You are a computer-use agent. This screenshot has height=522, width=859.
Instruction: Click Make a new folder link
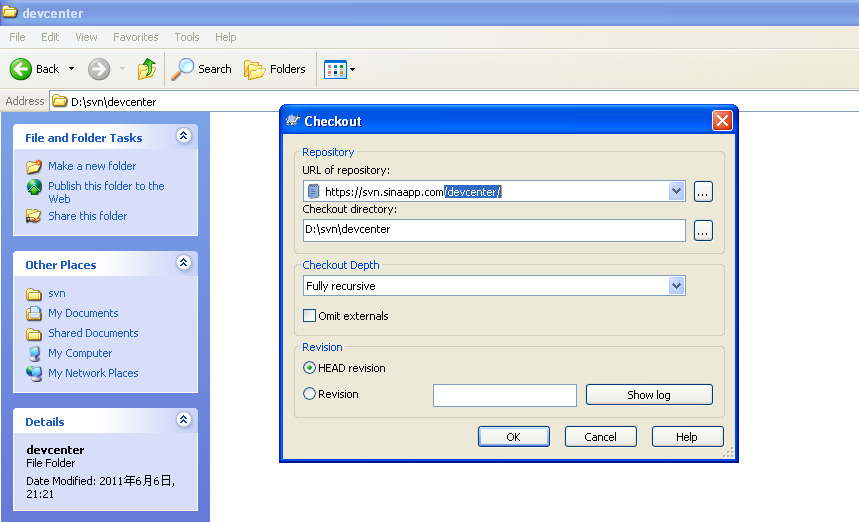(91, 166)
